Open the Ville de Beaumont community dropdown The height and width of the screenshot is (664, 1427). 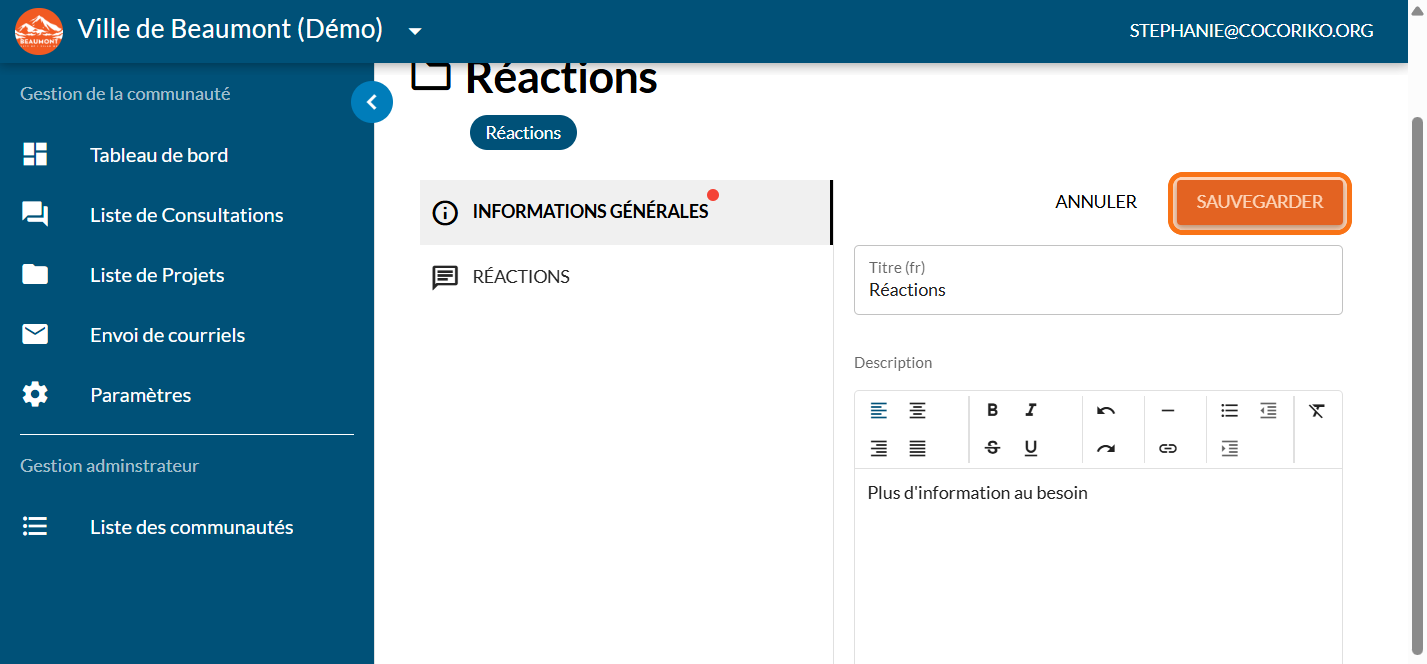[415, 31]
